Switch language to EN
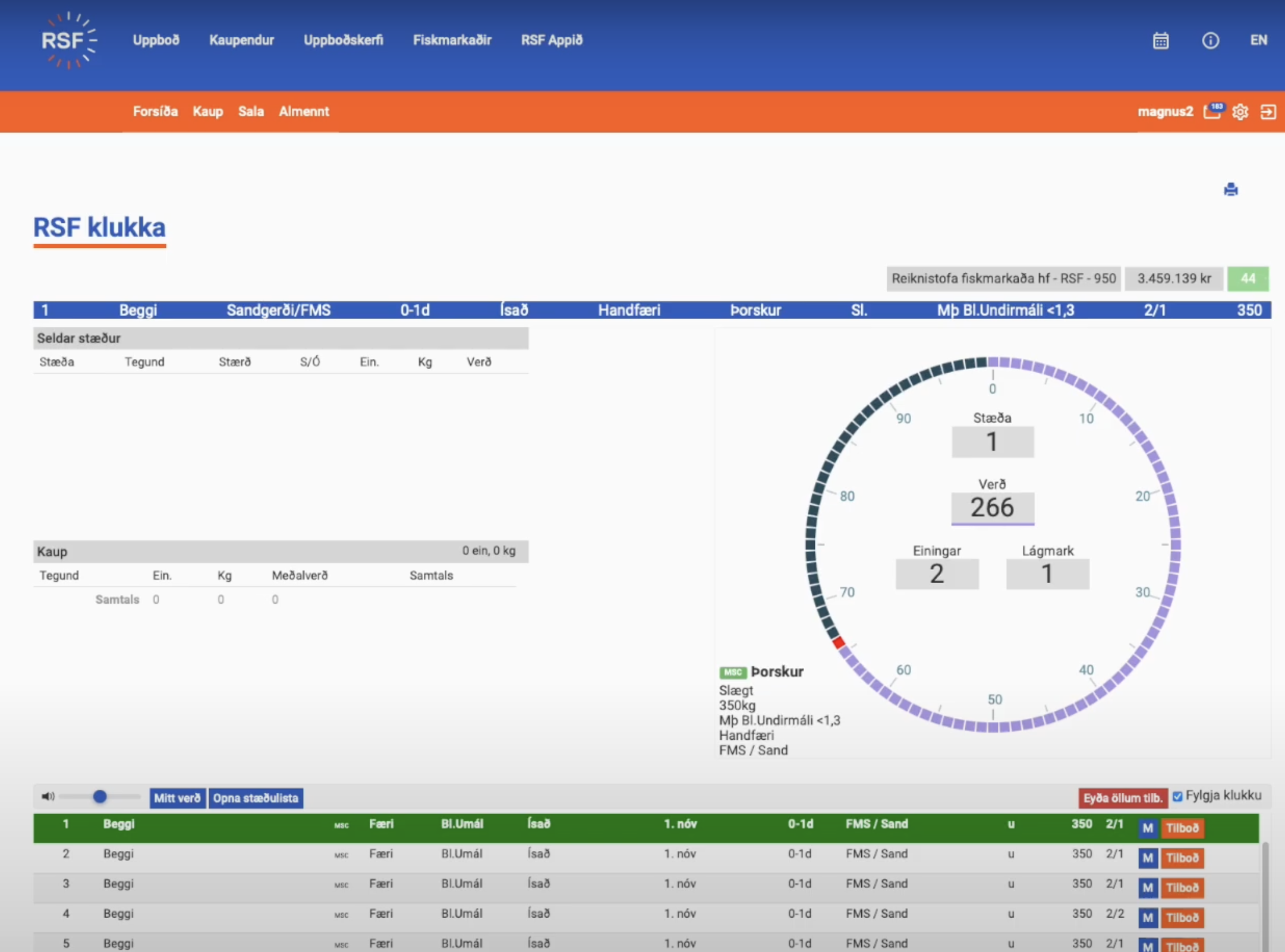The height and width of the screenshot is (952, 1285). click(x=1258, y=40)
